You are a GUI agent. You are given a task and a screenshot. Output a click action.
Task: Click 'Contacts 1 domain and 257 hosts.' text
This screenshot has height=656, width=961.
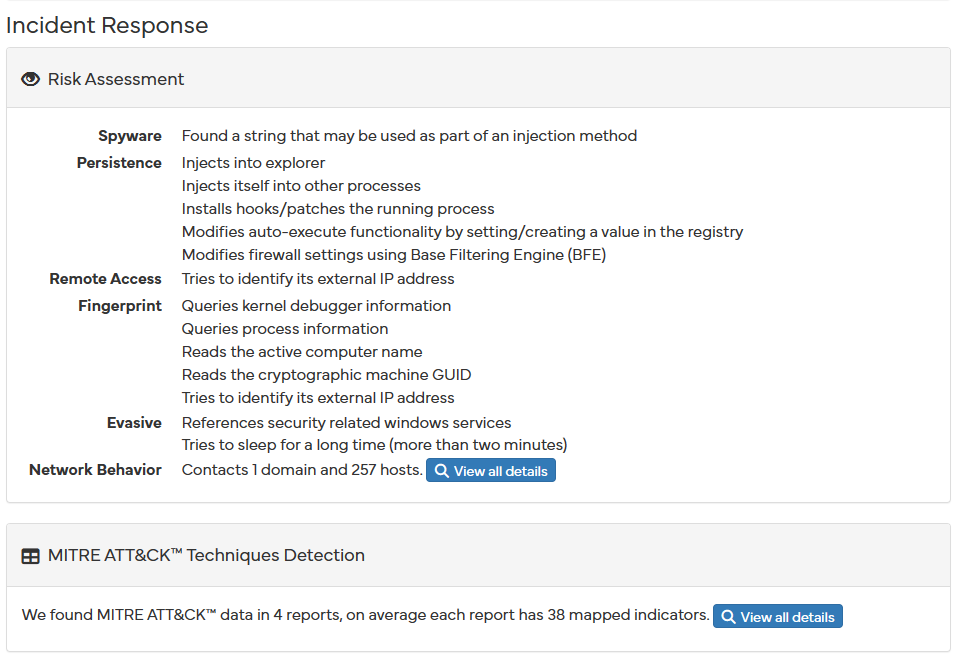point(302,470)
